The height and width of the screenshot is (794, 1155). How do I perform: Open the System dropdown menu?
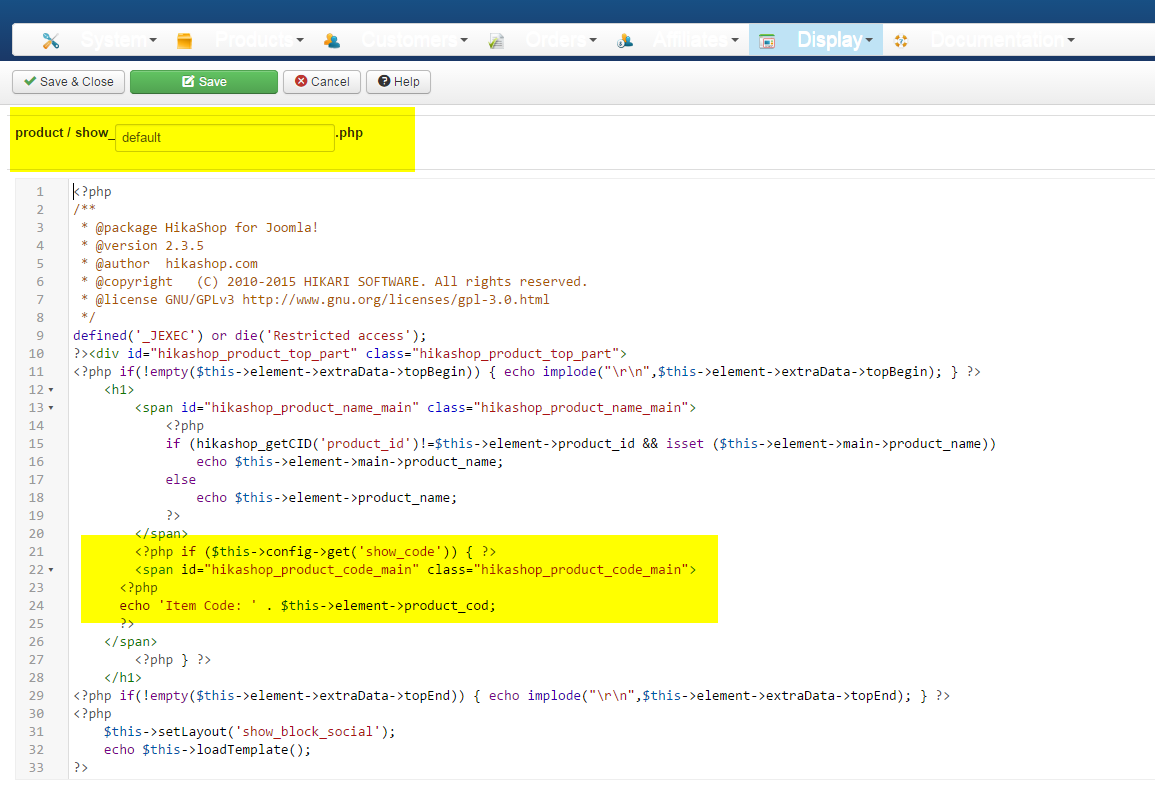click(118, 40)
